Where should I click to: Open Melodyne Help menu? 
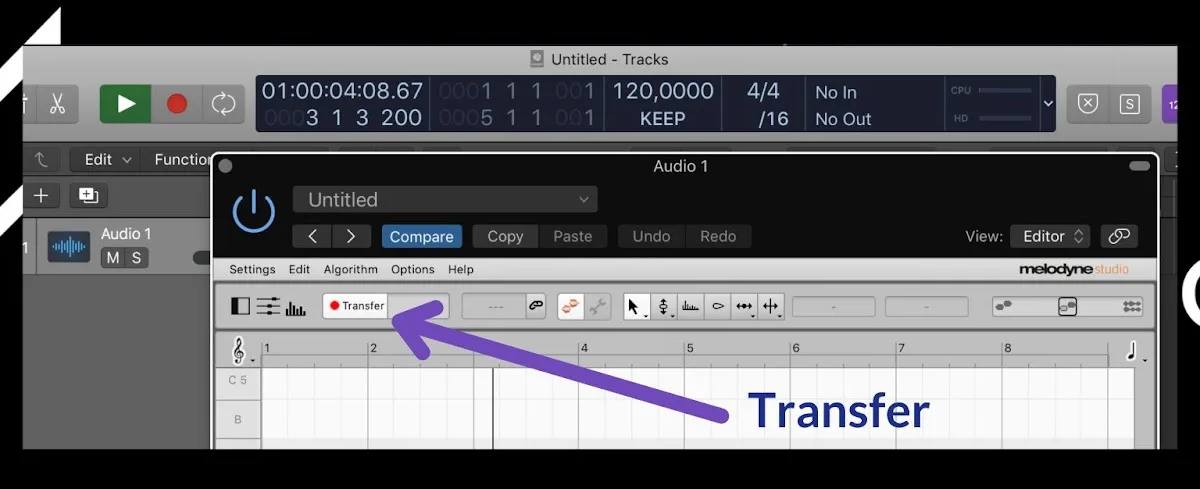pyautogui.click(x=460, y=269)
